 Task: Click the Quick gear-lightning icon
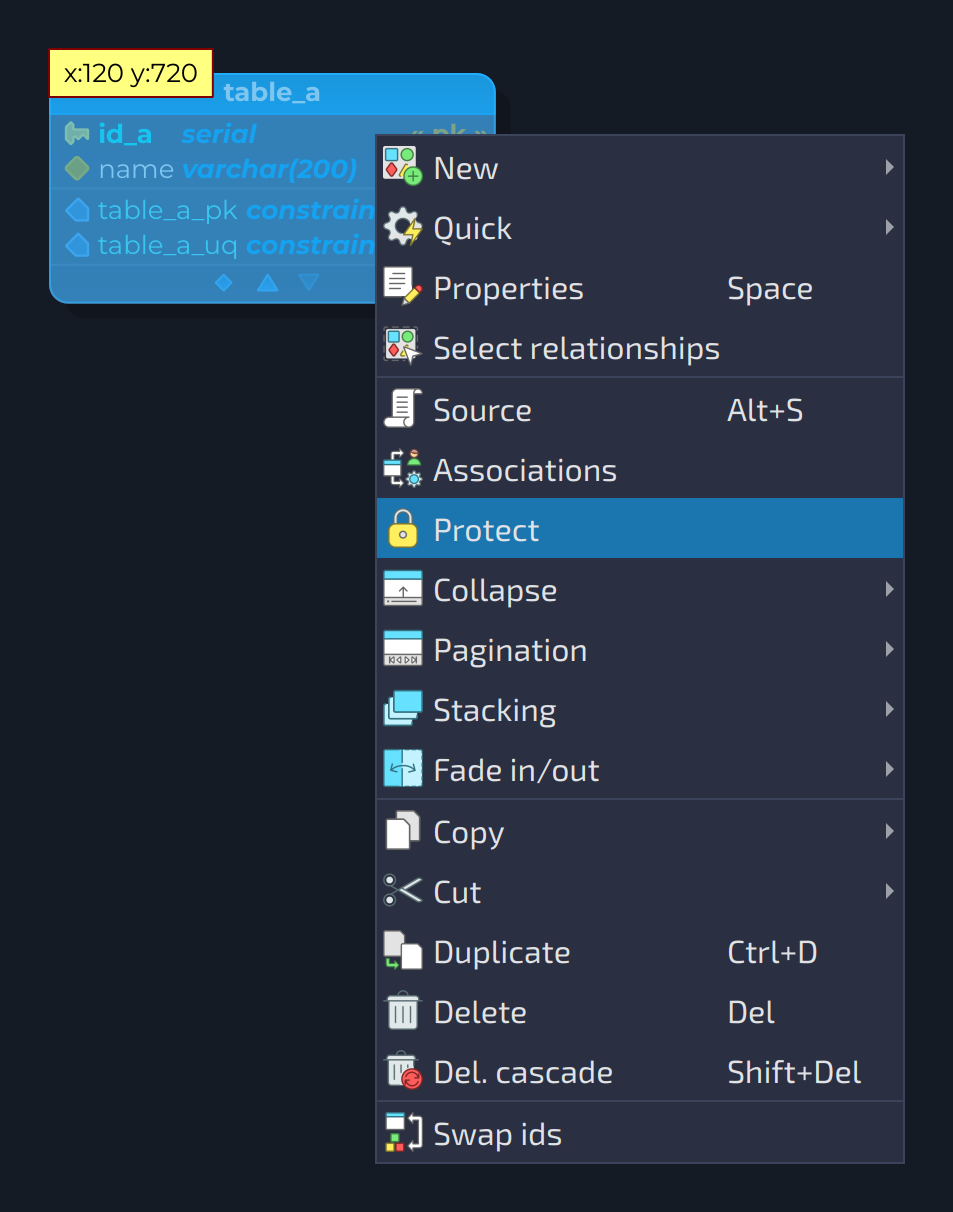pyautogui.click(x=403, y=227)
